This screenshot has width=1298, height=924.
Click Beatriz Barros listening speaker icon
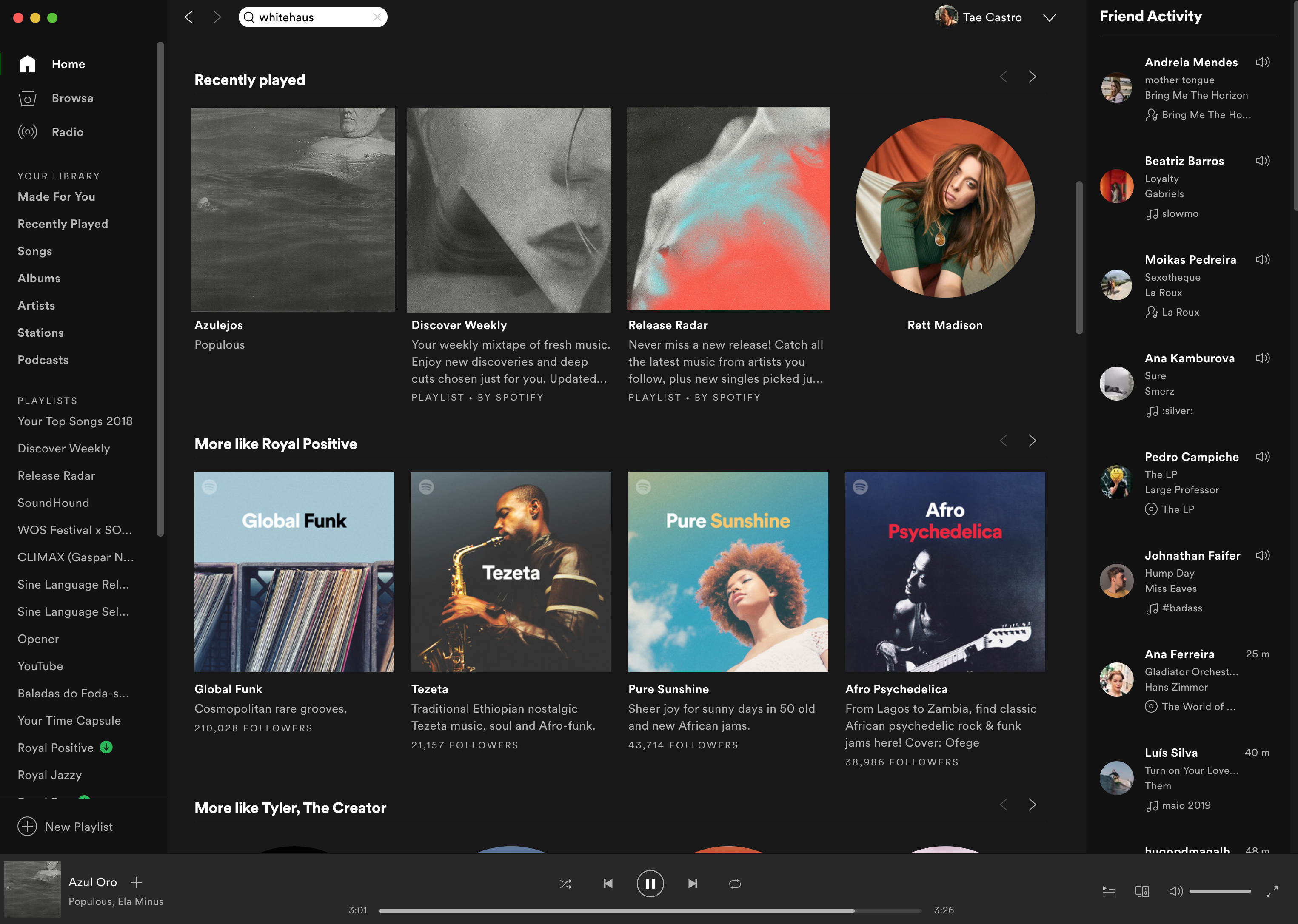[x=1263, y=161]
